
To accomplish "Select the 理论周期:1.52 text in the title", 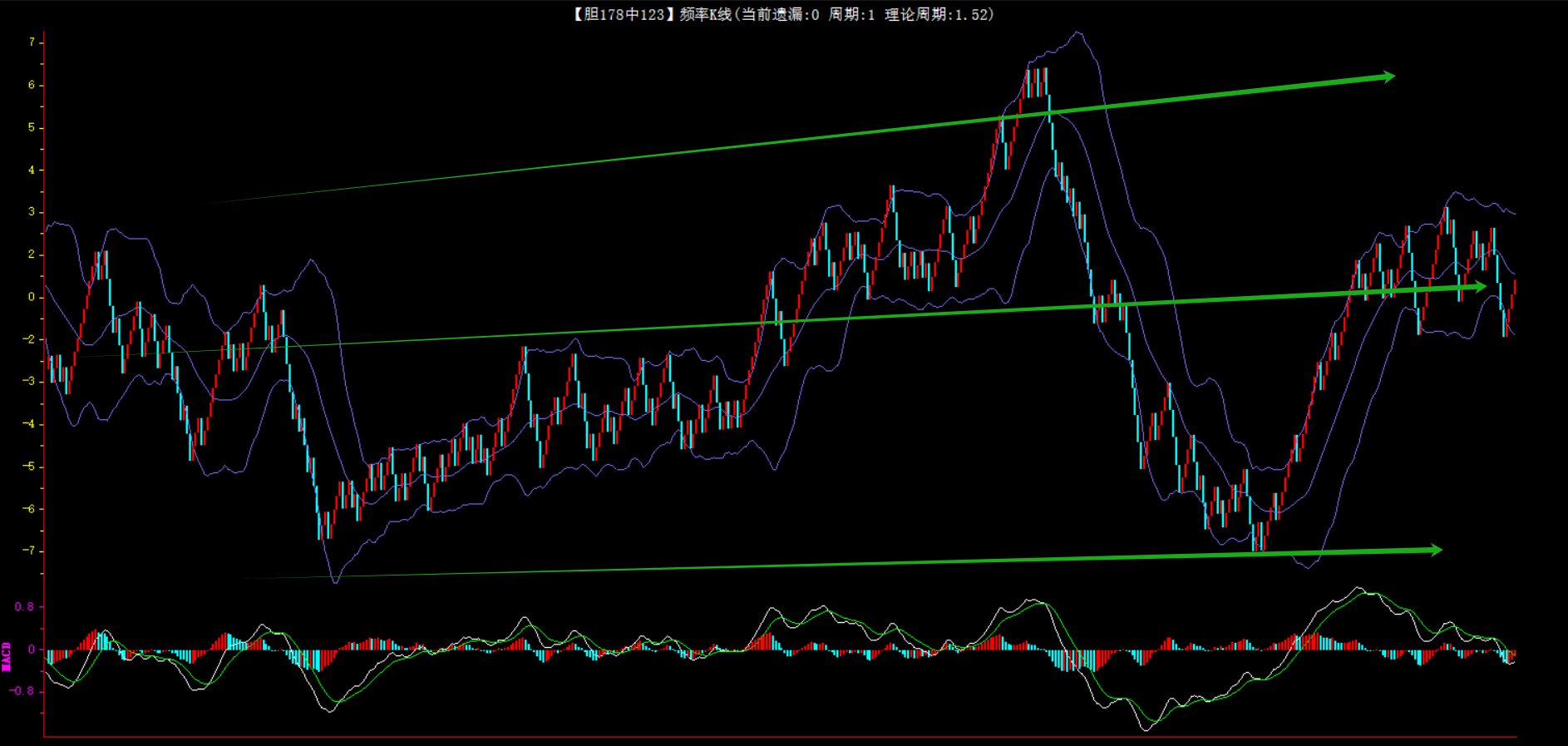I will [x=939, y=14].
